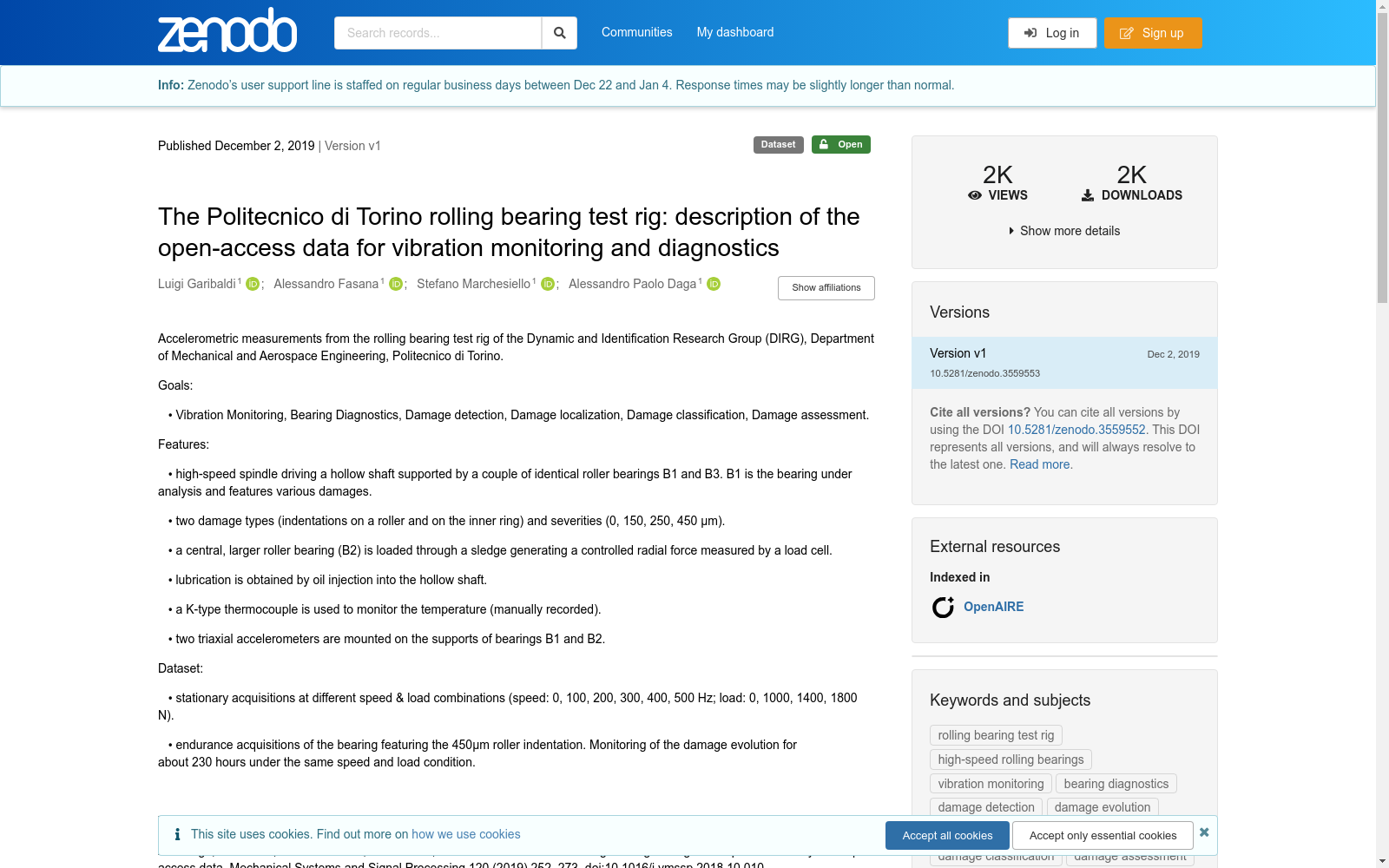Click the Sign up button
This screenshot has height=868, width=1389.
[1153, 33]
